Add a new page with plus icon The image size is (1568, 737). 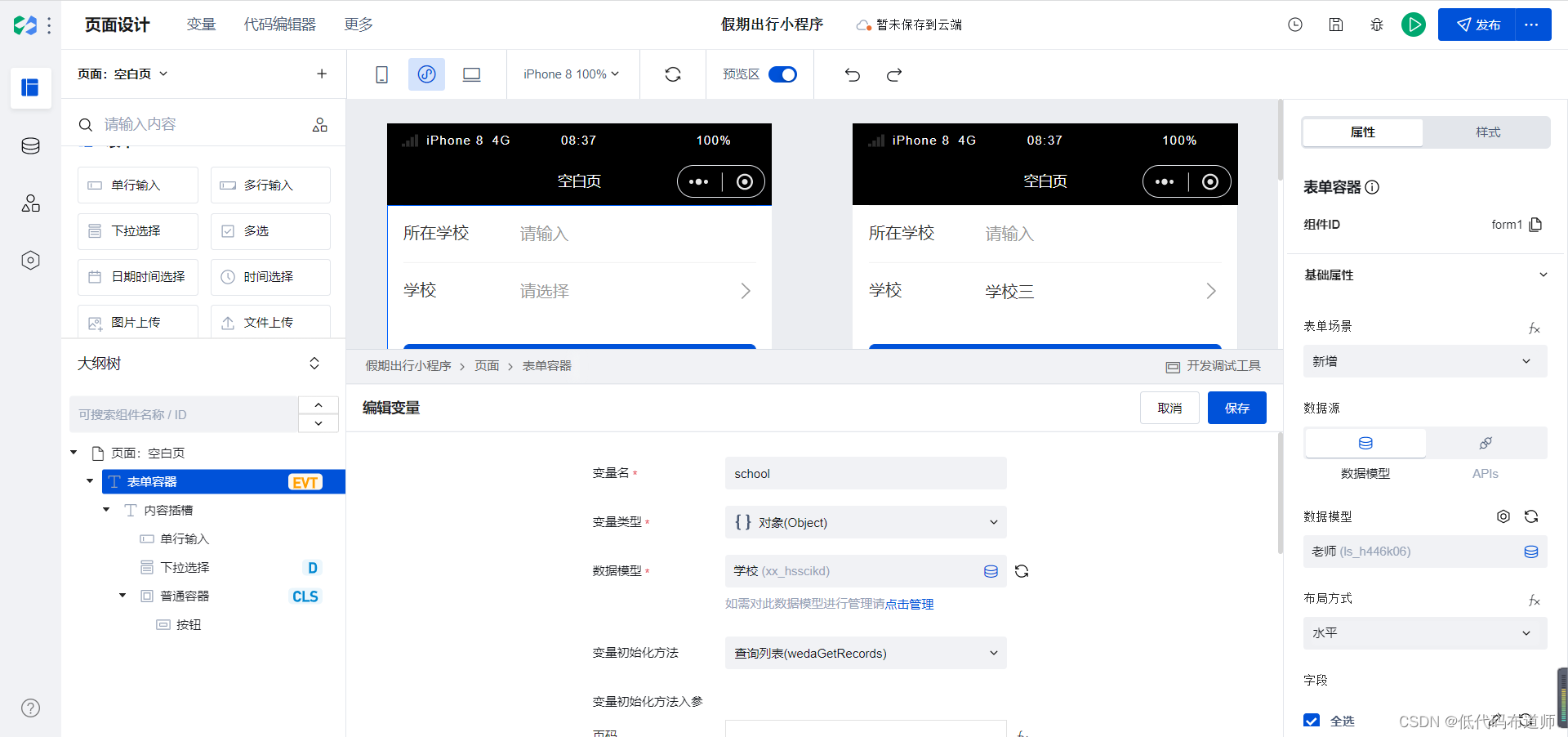click(322, 74)
